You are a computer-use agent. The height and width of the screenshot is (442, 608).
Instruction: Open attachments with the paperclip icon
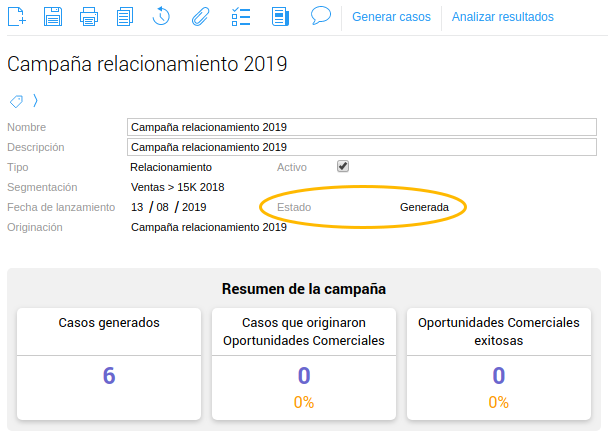pos(200,16)
